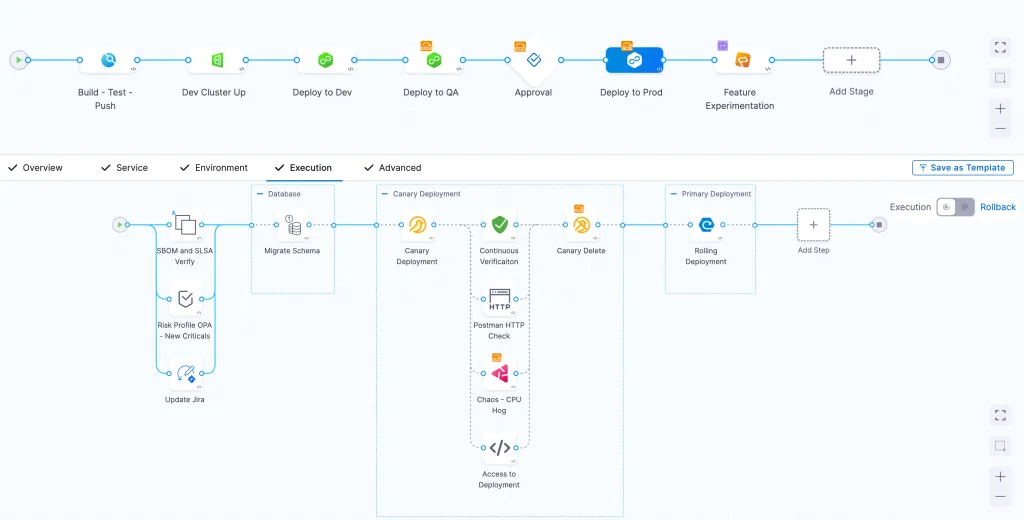Image resolution: width=1024 pixels, height=520 pixels.
Task: Open the SBOM and SLSA Verify step
Action: (185, 225)
